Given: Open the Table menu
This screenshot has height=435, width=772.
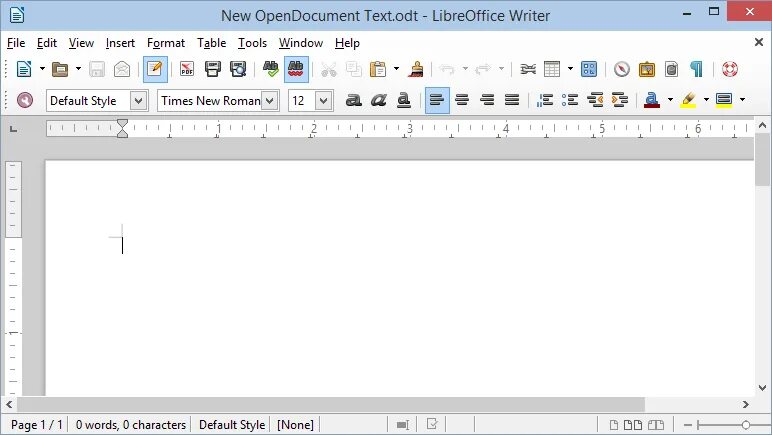Looking at the screenshot, I should (212, 43).
